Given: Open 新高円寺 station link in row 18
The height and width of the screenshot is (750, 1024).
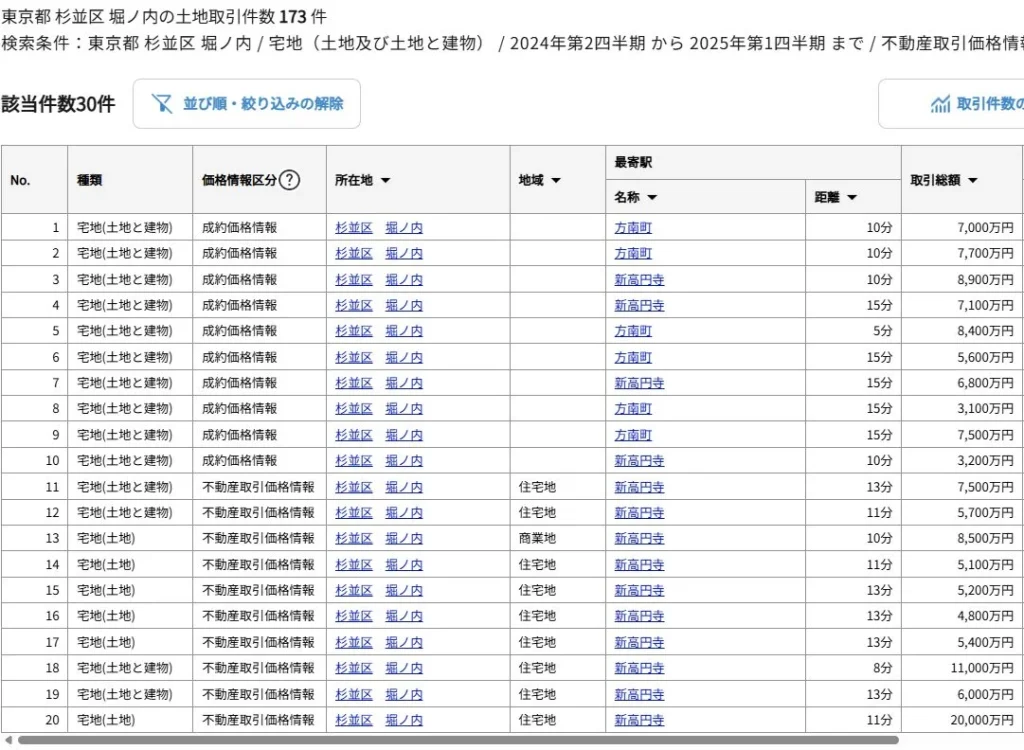Looking at the screenshot, I should click(x=639, y=668).
